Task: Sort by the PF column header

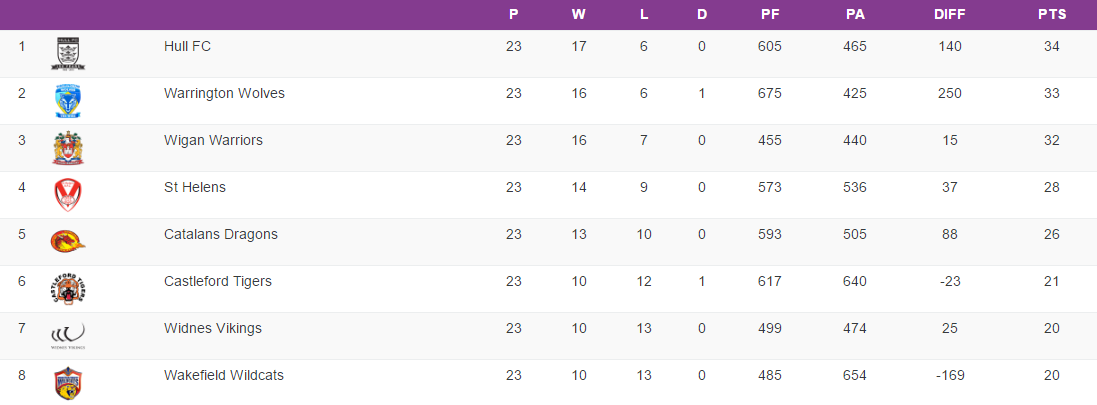Action: pos(770,15)
